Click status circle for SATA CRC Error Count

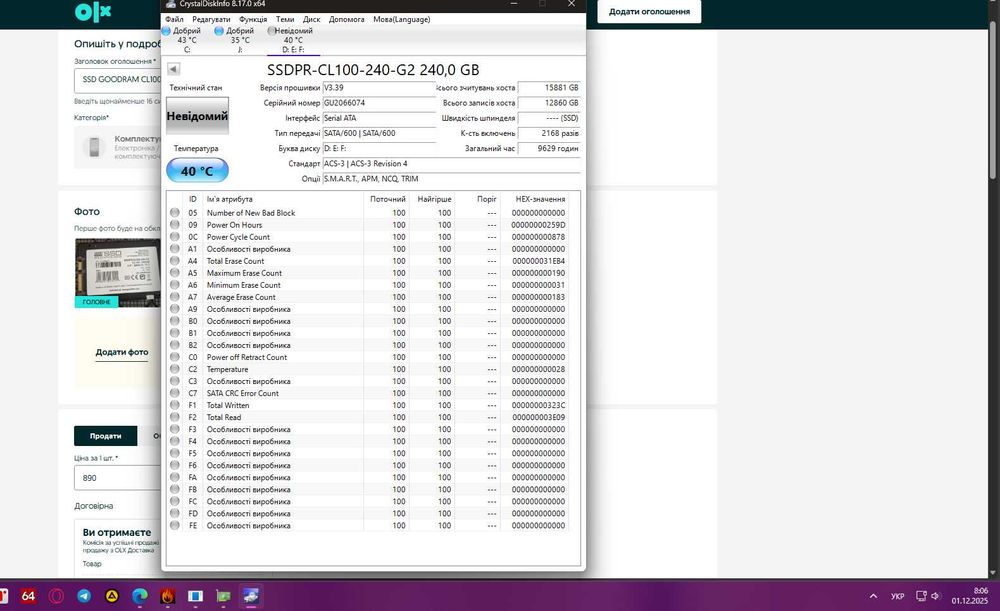174,393
